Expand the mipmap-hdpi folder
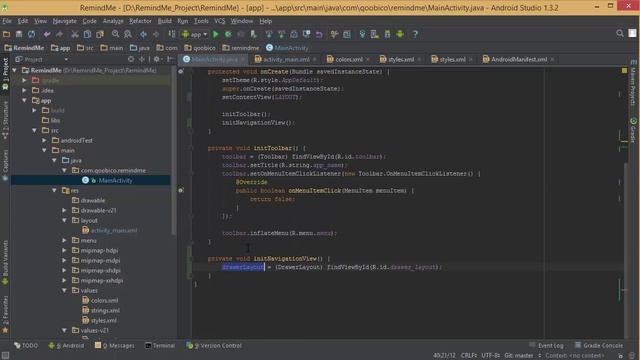 click(64, 250)
